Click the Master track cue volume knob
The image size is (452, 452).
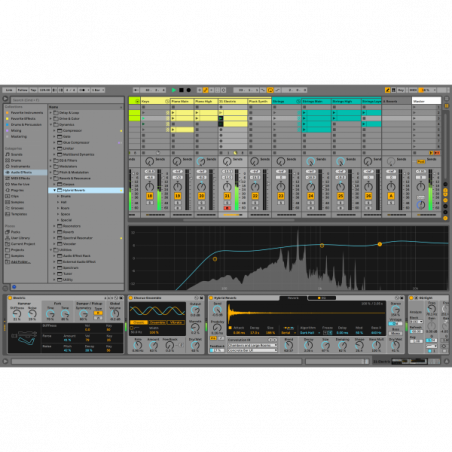point(421,205)
